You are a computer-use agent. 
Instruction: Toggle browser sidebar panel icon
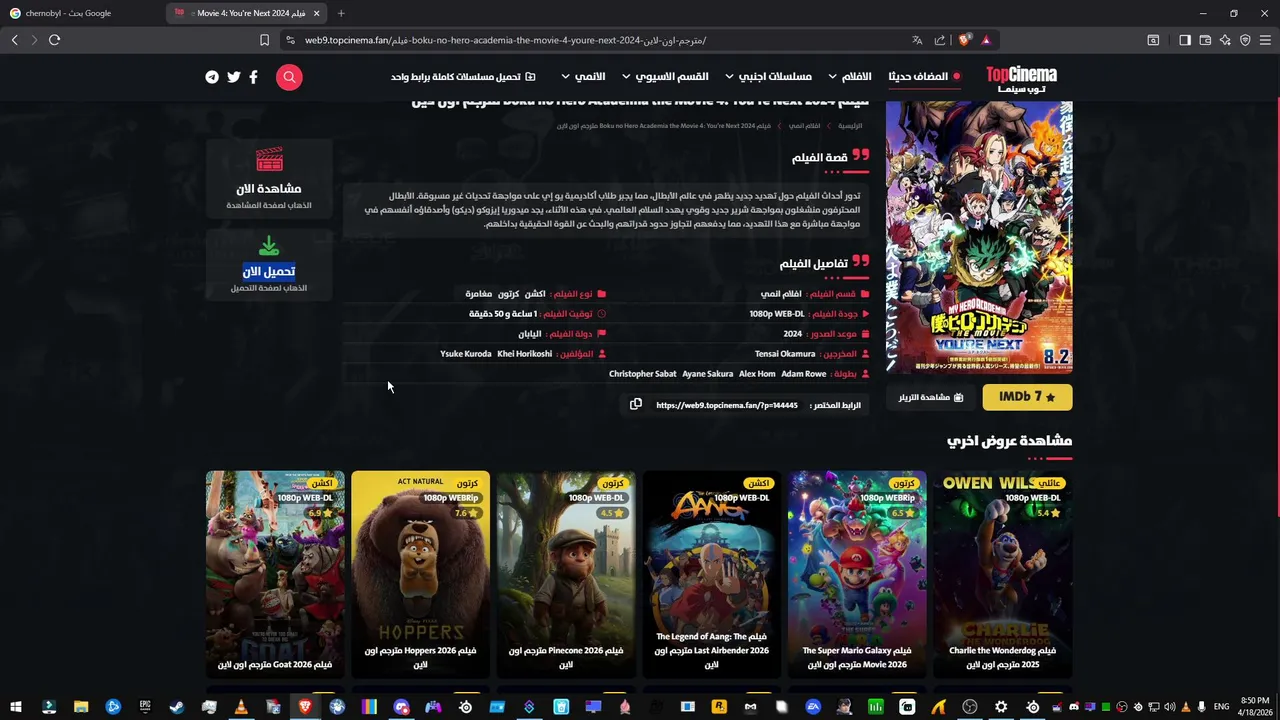tap(1184, 40)
